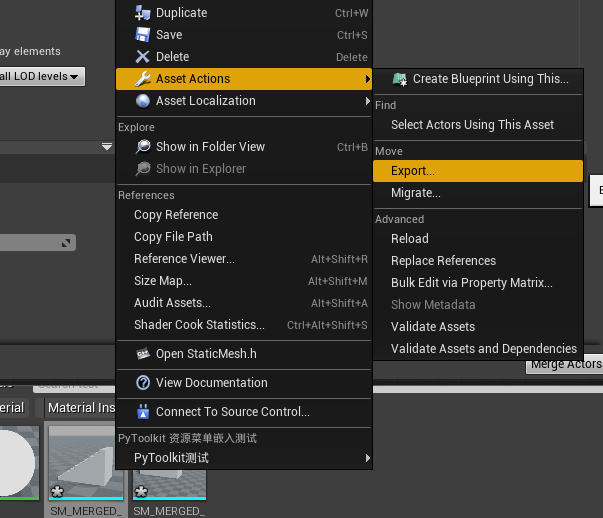Click the Create Blueprint icon in submenu

coord(400,79)
